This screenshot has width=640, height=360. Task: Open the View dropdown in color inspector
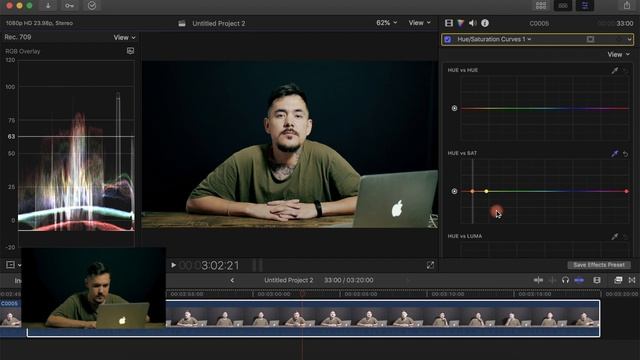point(618,54)
